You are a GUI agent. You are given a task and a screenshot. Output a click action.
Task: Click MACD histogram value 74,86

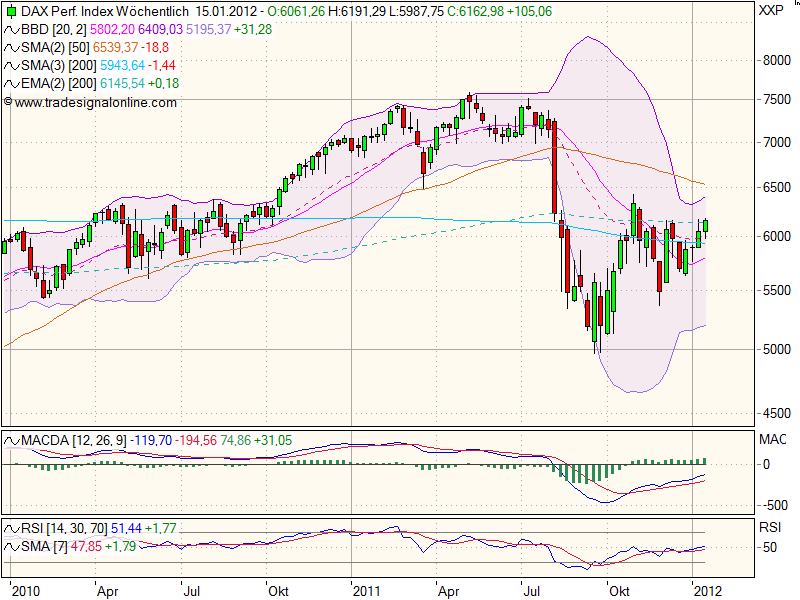pos(235,440)
